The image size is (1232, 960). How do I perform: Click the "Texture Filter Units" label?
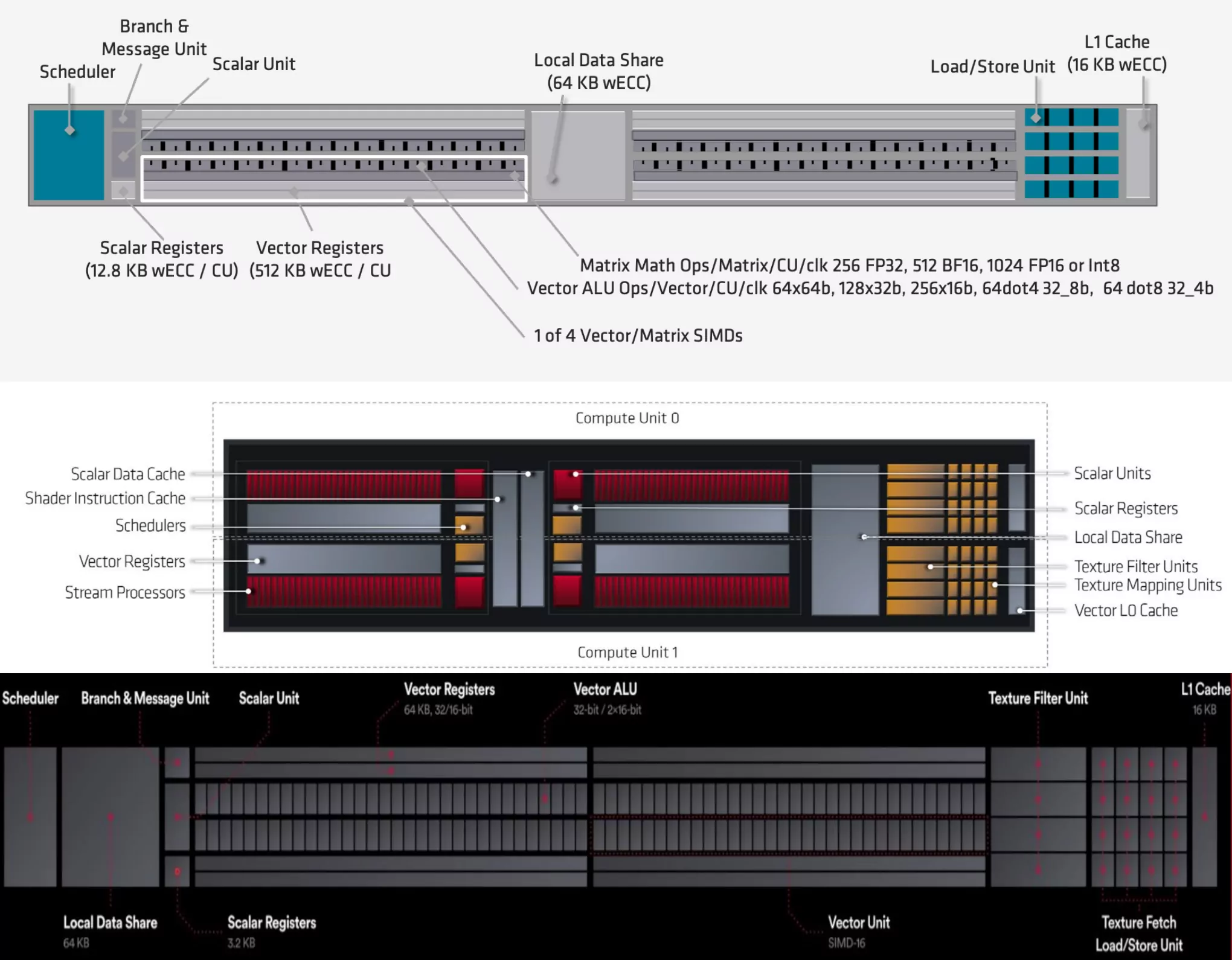1136,566
